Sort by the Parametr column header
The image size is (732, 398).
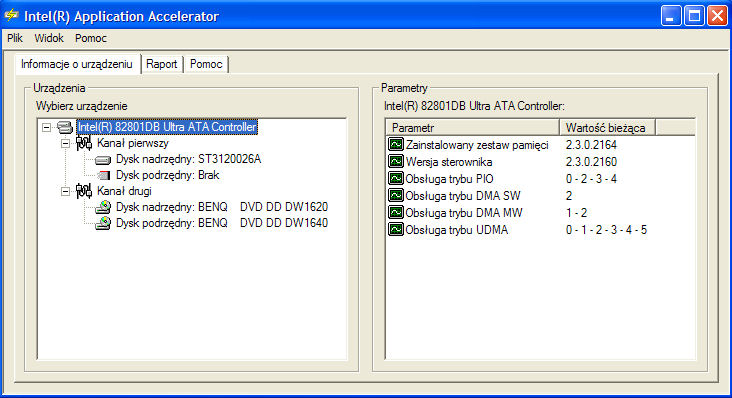[472, 127]
